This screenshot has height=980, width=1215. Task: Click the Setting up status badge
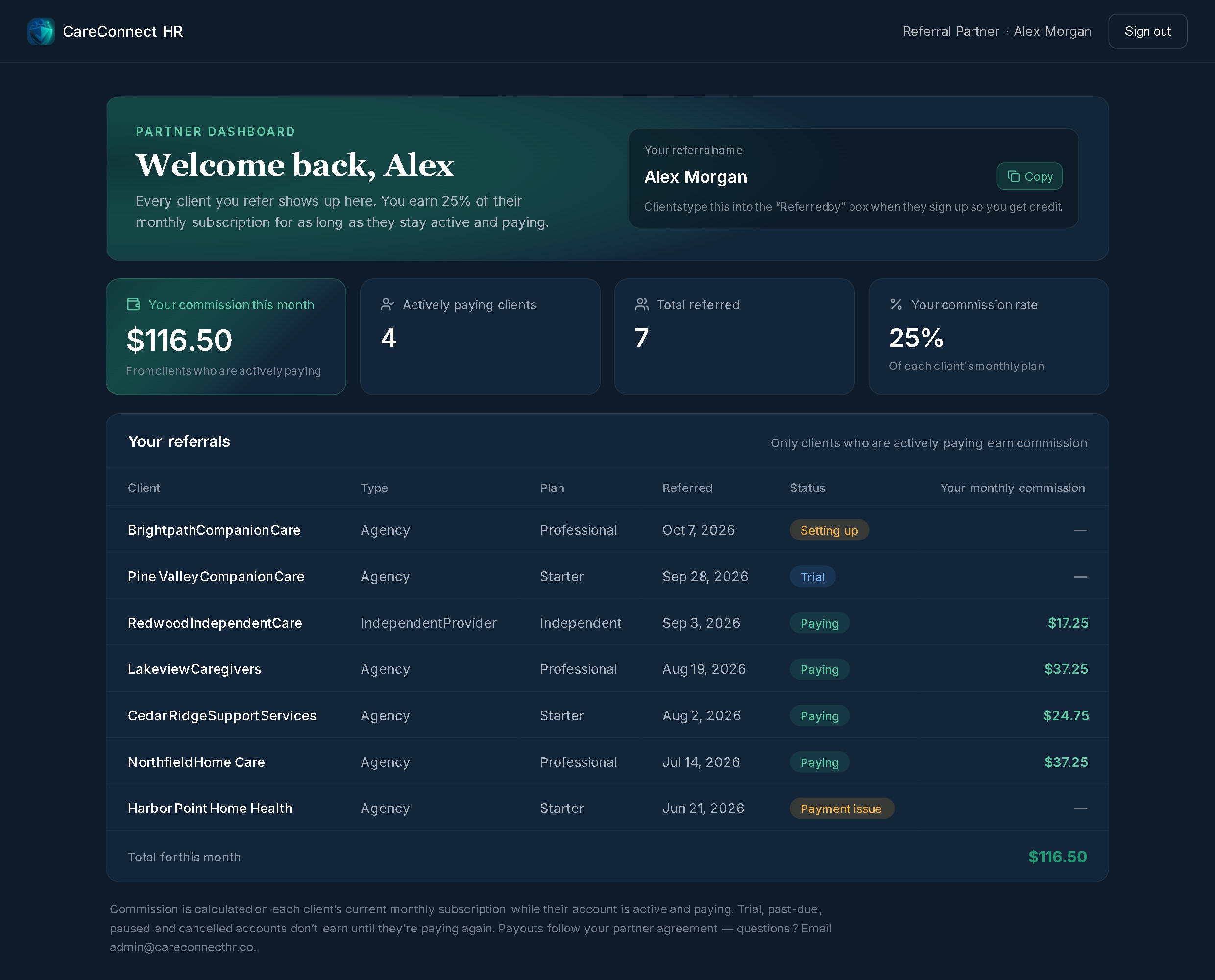click(828, 530)
